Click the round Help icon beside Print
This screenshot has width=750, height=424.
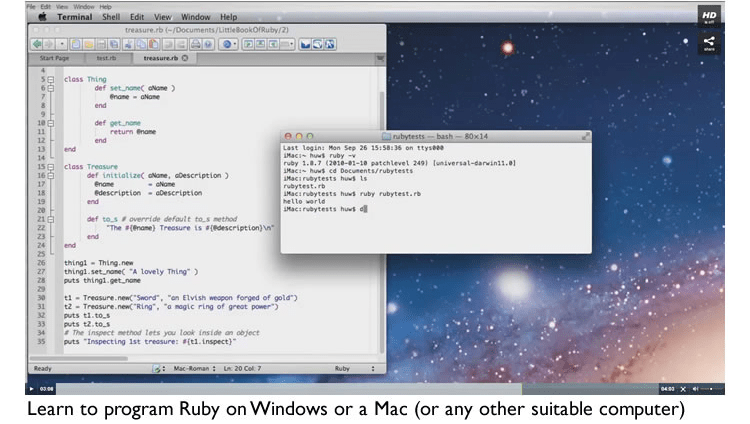208,45
